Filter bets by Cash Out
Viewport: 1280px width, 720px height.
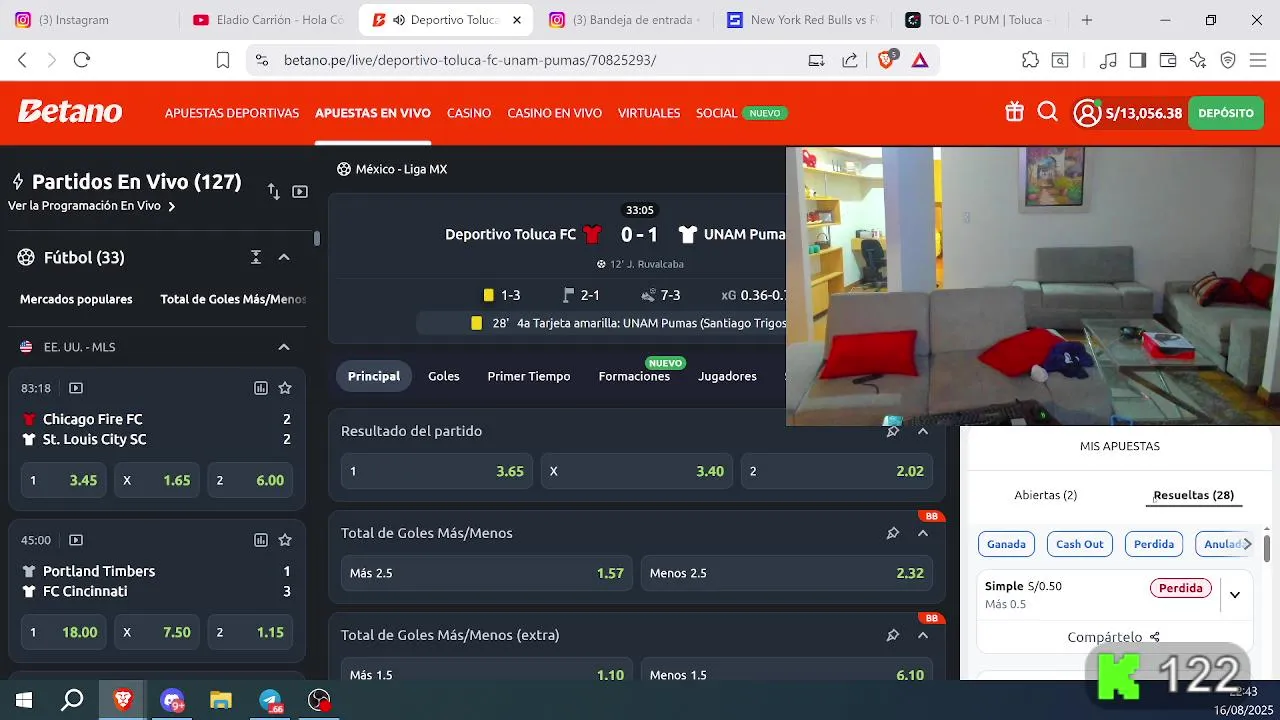pos(1080,544)
